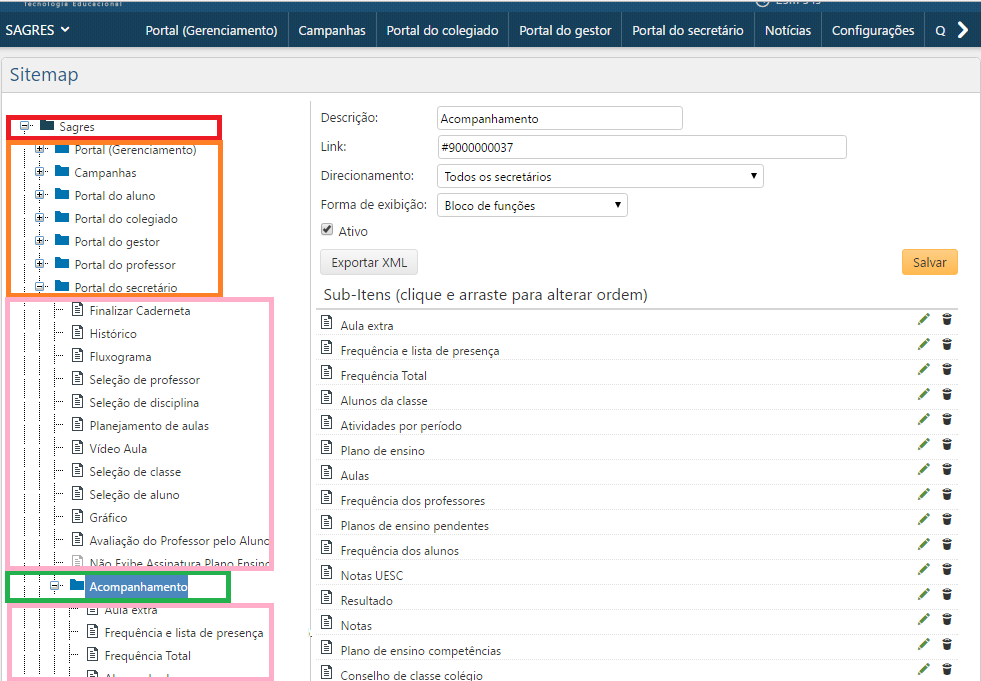Switch to the Portal do gestor tab
This screenshot has width=981, height=681.
click(564, 30)
